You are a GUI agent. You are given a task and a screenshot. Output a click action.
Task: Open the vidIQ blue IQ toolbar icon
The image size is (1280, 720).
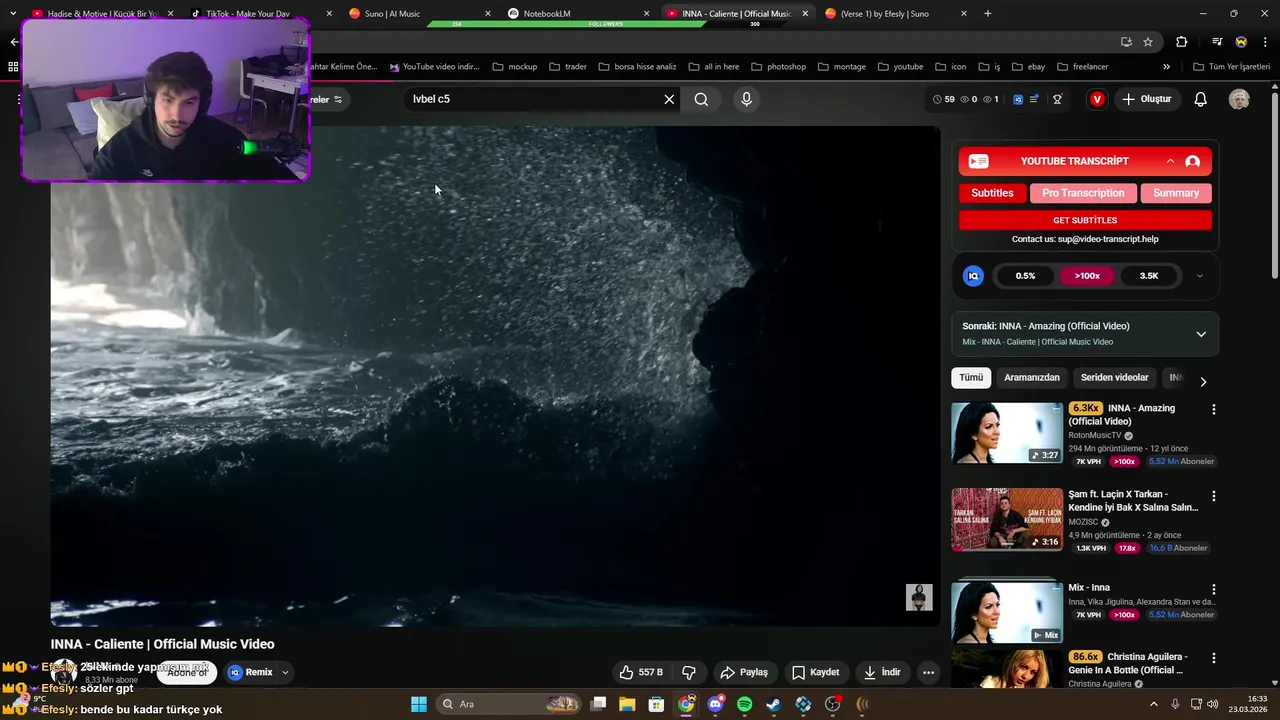tap(1018, 99)
